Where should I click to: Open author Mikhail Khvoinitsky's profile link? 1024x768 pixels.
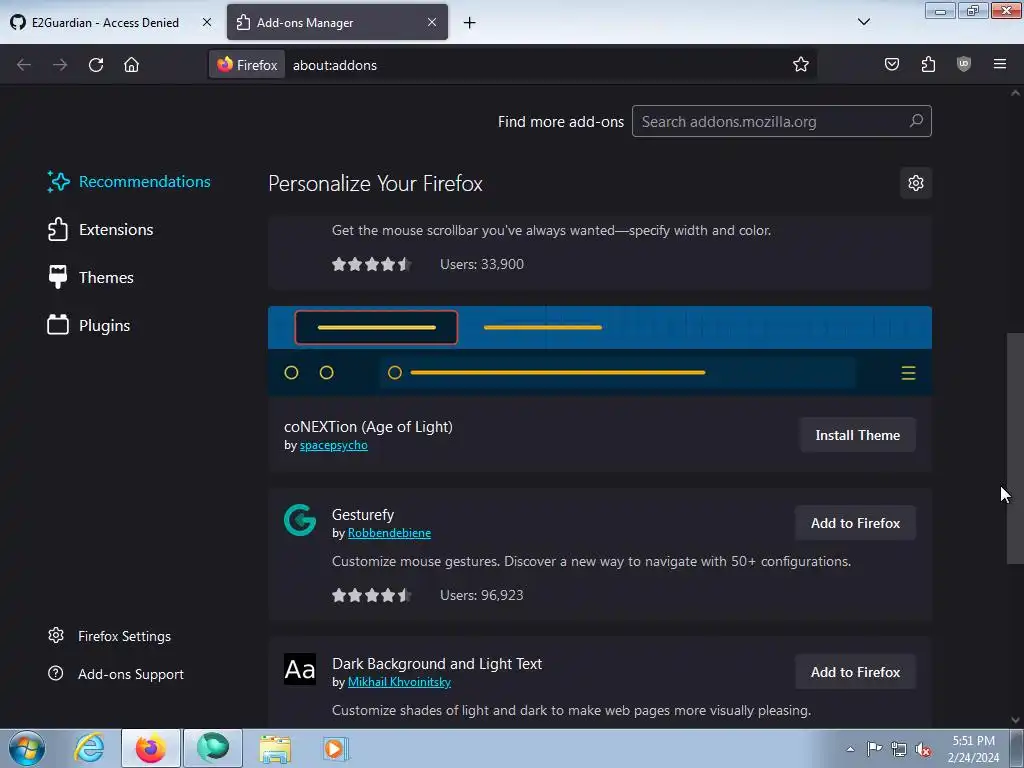coord(399,682)
